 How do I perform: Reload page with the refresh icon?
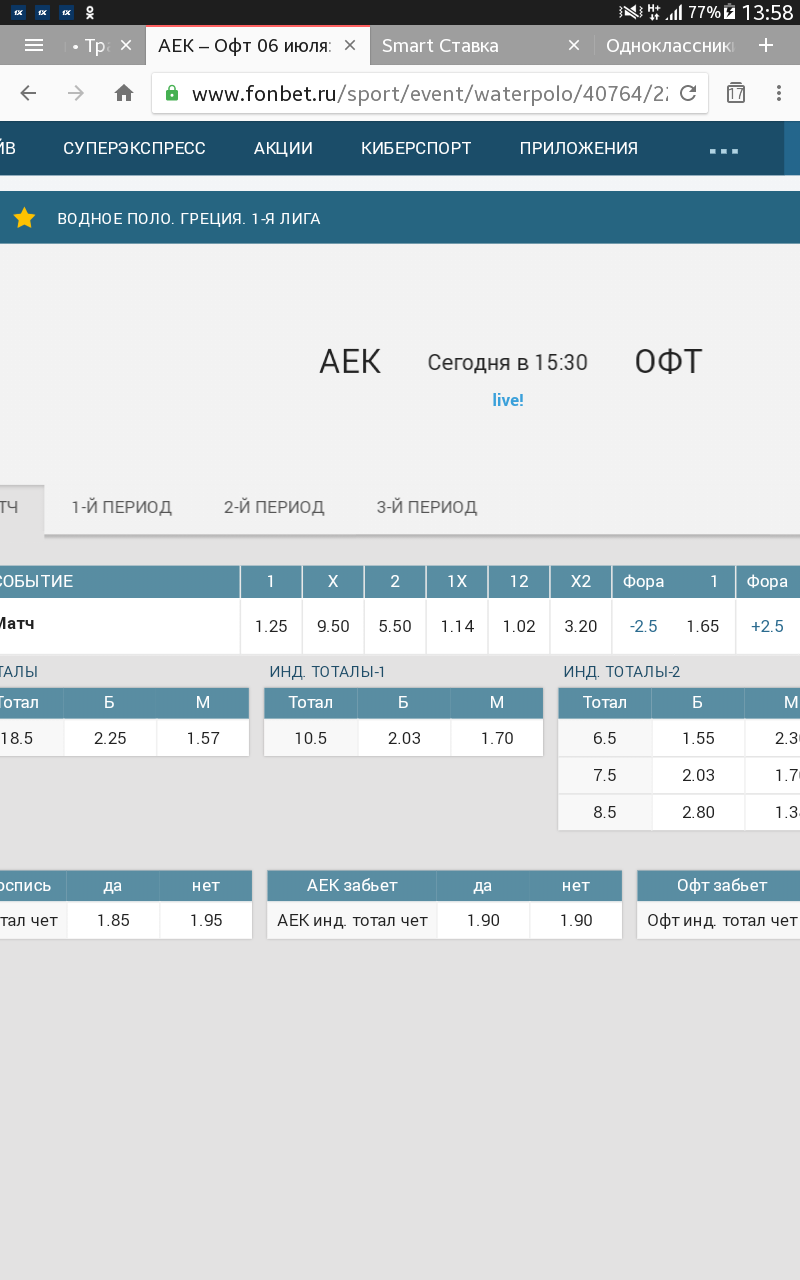[688, 93]
